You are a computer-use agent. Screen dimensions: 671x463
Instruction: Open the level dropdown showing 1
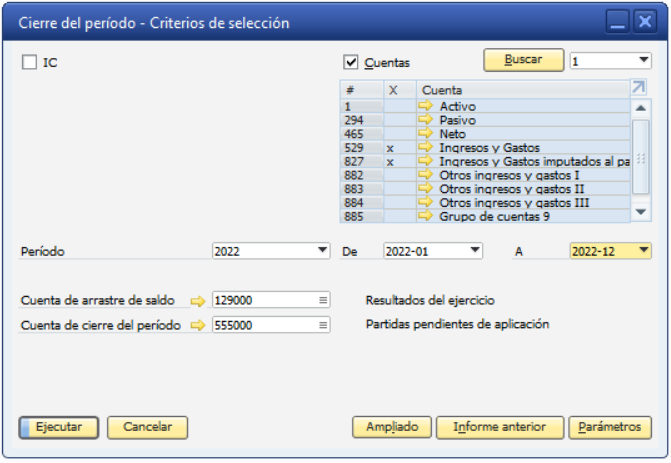(644, 61)
